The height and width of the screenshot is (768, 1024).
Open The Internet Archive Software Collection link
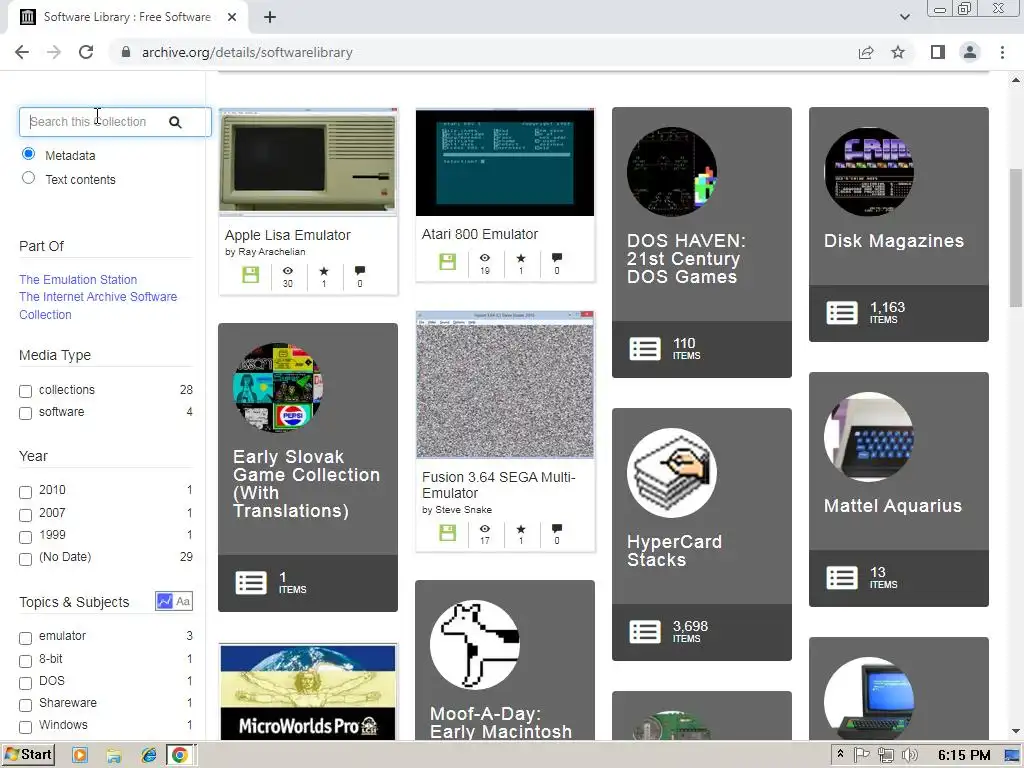point(98,306)
